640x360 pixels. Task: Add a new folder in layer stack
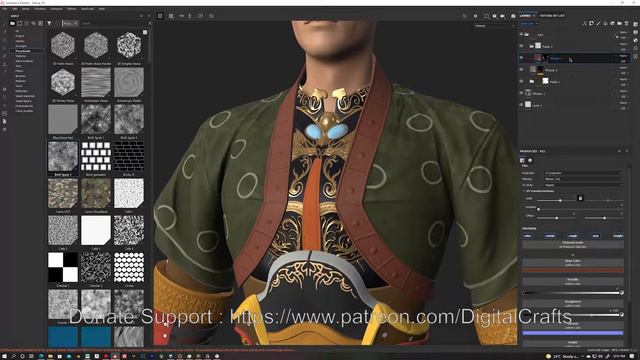click(x=619, y=24)
